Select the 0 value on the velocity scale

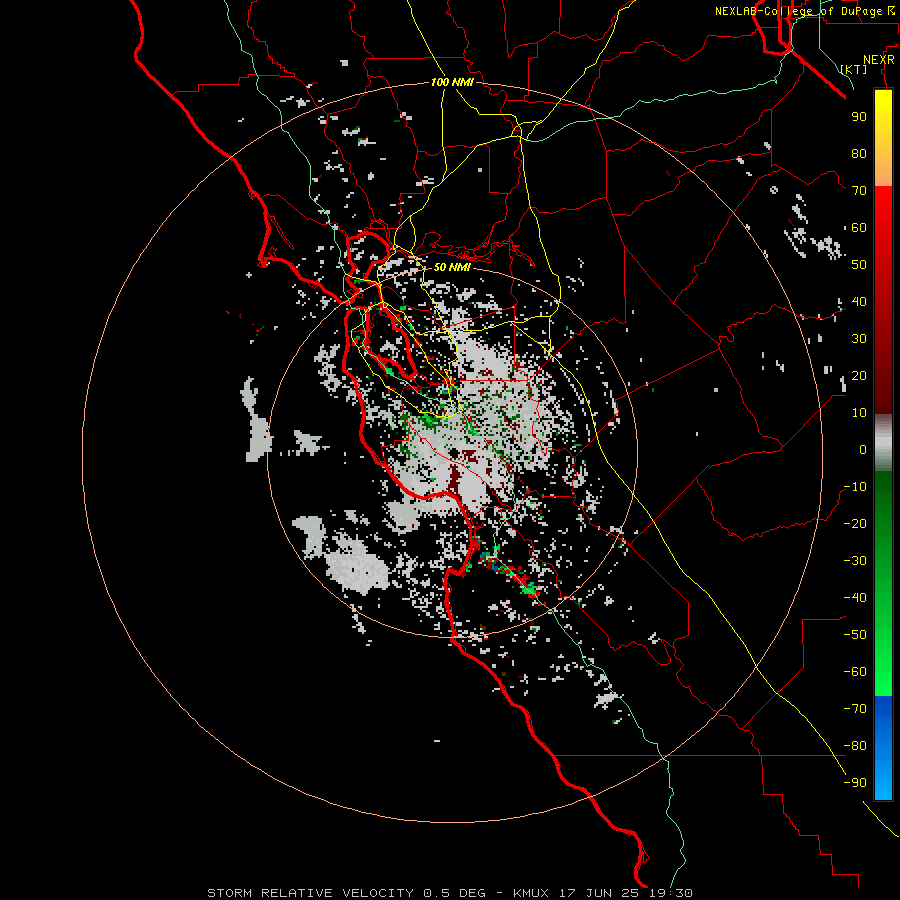[x=863, y=449]
